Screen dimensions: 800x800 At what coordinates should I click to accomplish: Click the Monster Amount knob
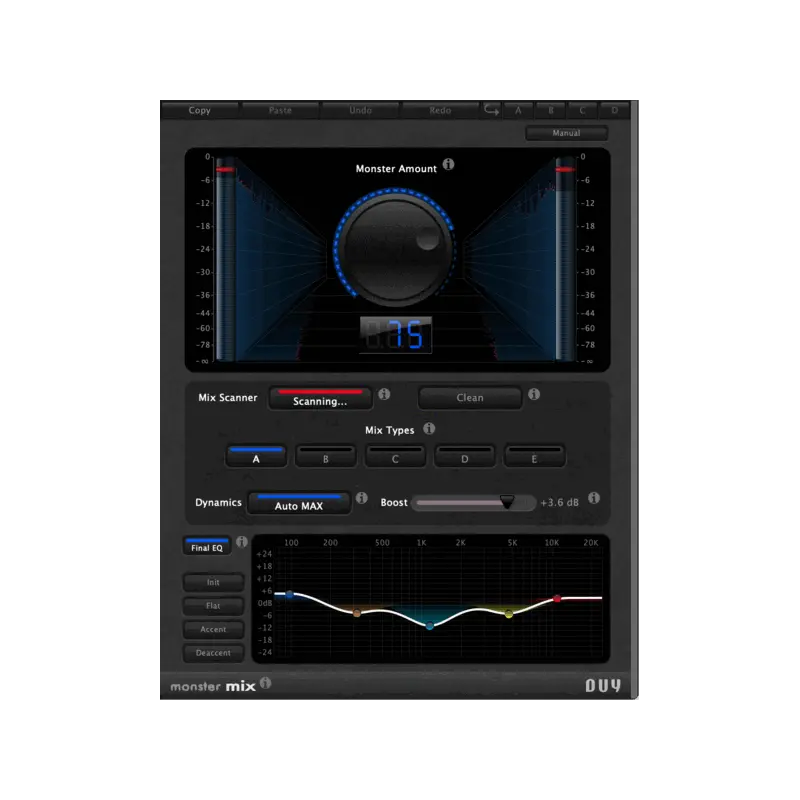395,249
